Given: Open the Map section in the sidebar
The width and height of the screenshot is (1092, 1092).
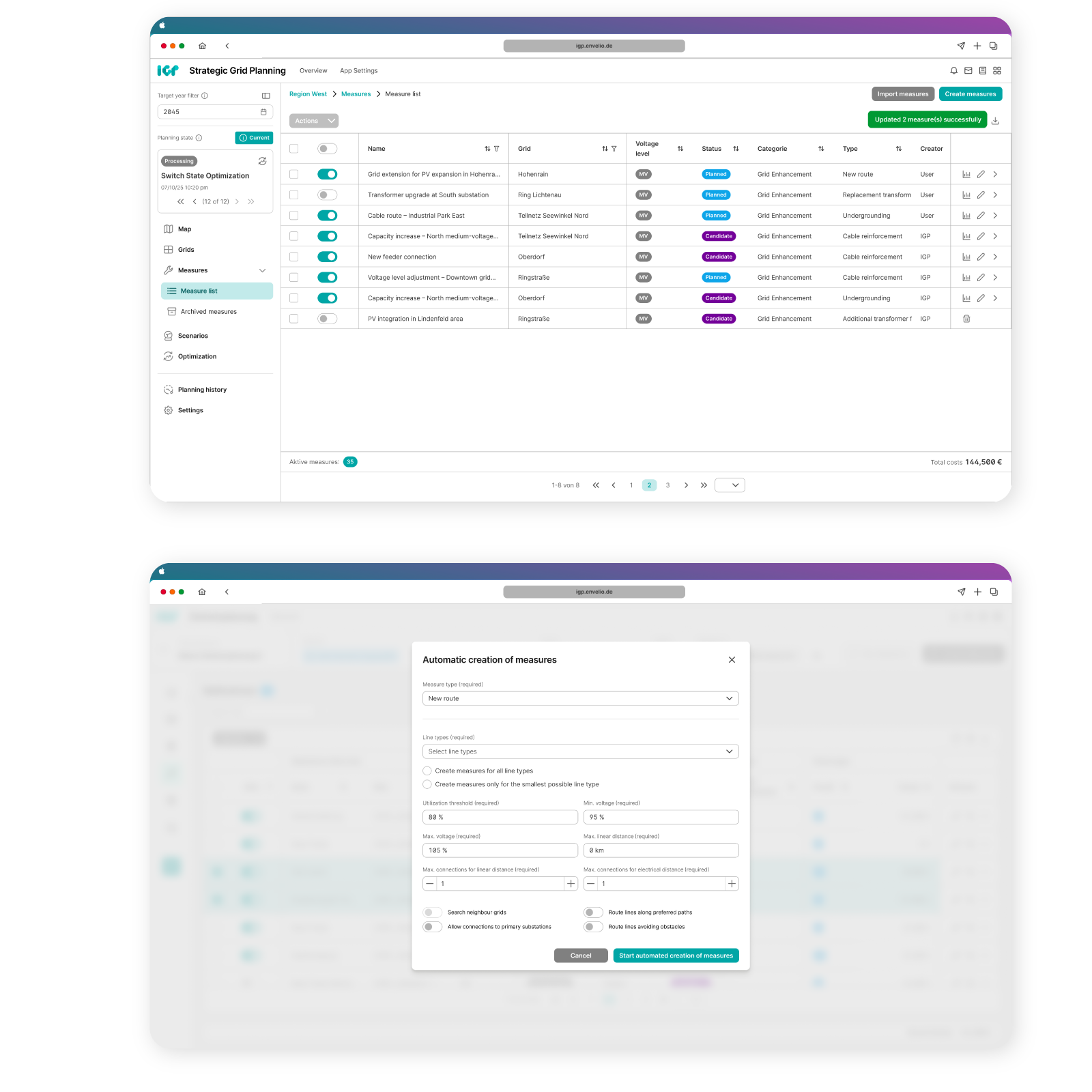Looking at the screenshot, I should pyautogui.click(x=184, y=229).
